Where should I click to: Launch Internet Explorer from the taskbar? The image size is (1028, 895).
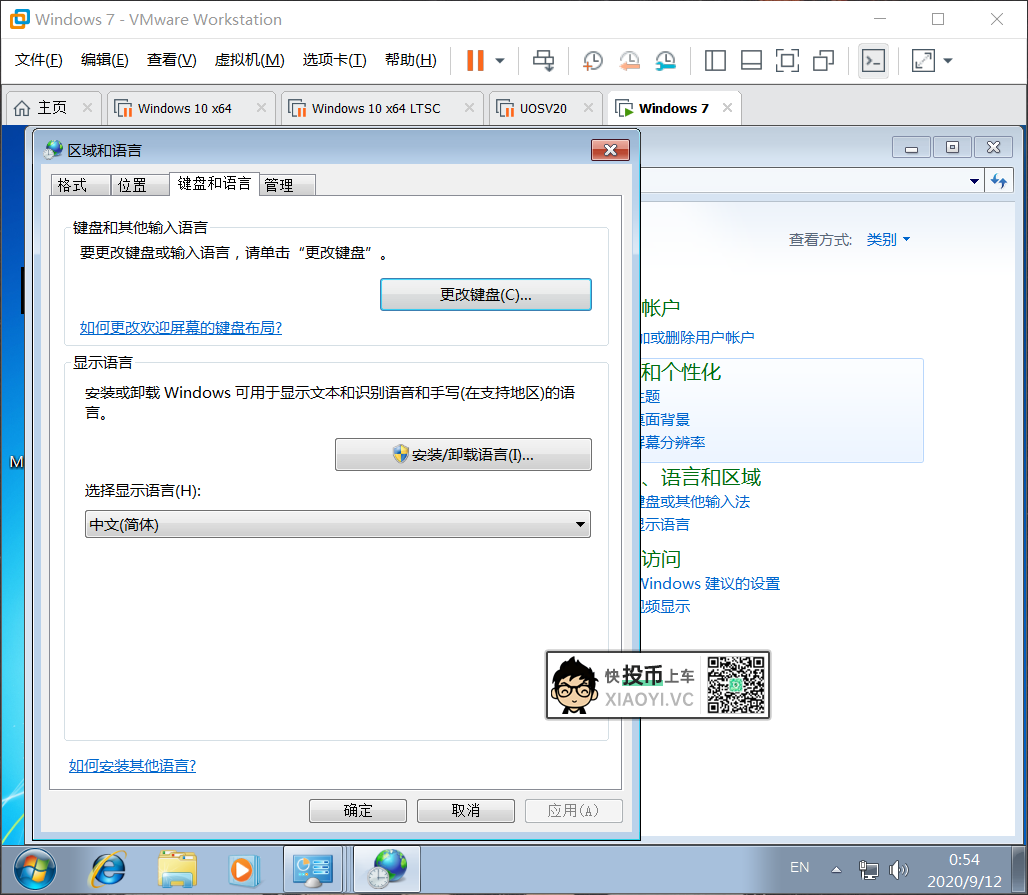pos(107,869)
